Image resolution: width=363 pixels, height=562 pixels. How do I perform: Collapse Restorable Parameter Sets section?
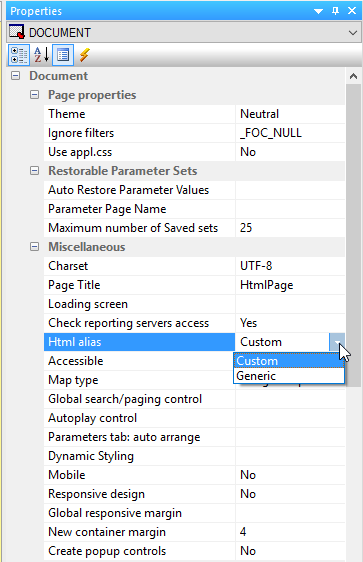[34, 171]
